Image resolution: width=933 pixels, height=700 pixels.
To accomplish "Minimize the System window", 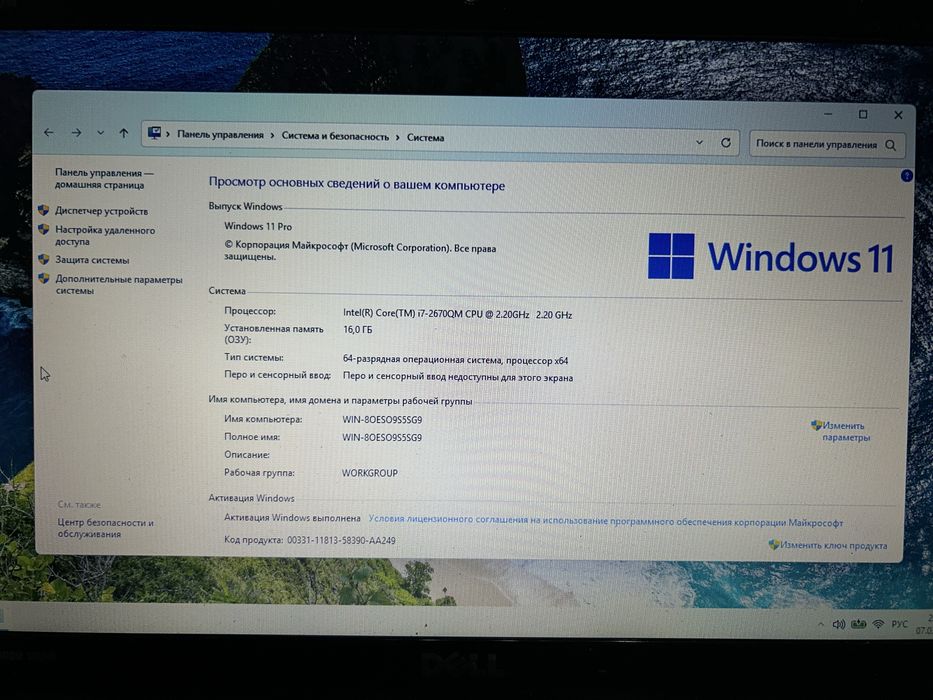I will pos(828,113).
